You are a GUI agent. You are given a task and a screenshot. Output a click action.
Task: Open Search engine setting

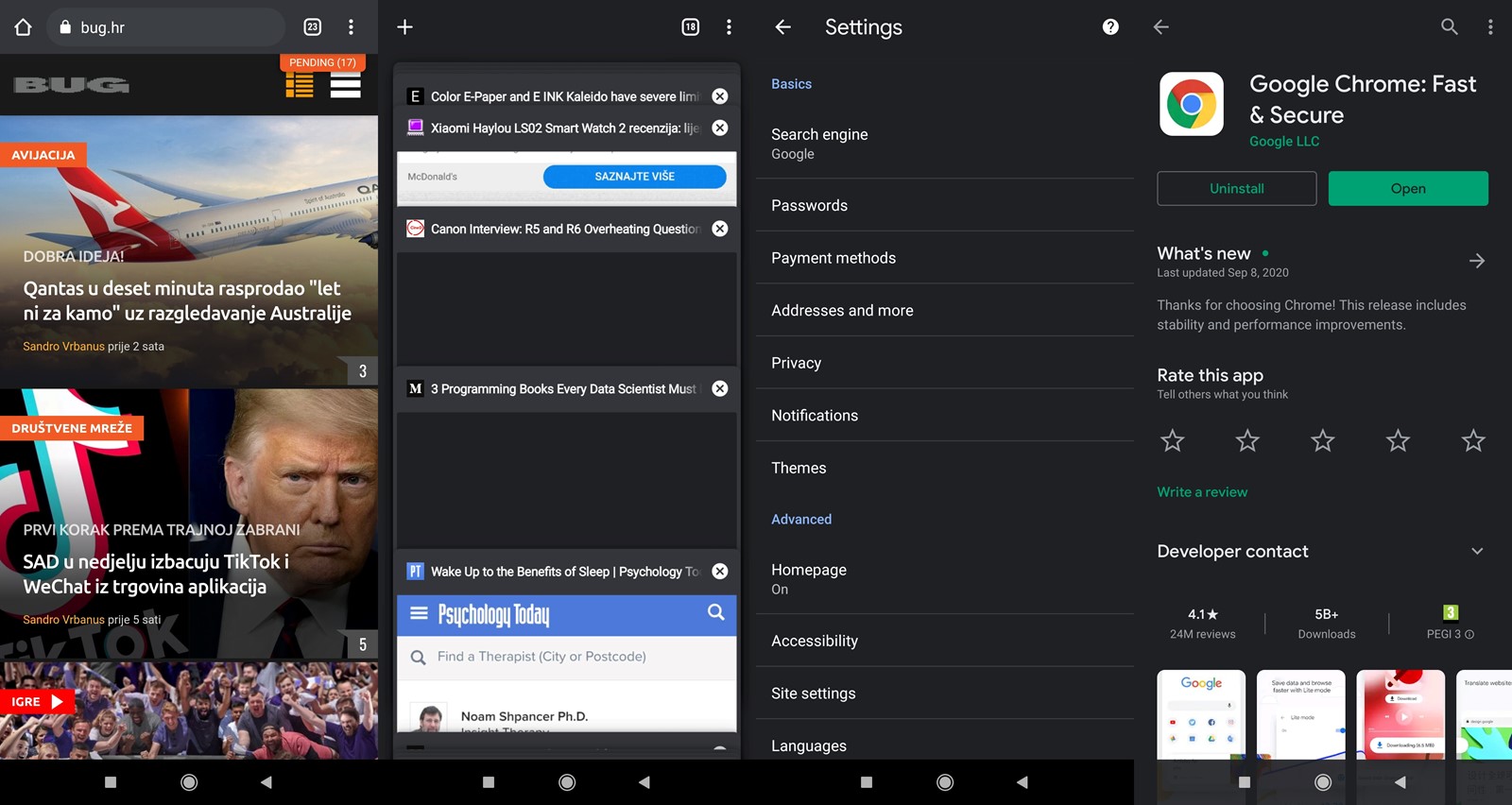(945, 144)
